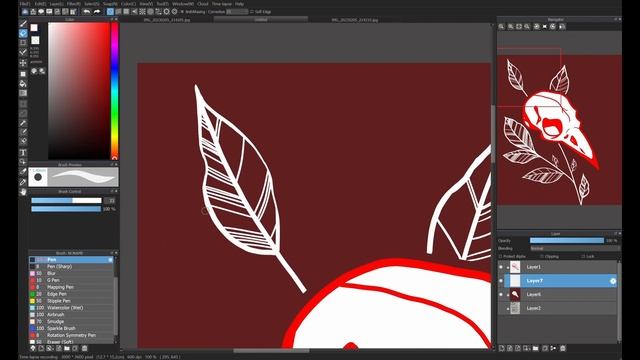This screenshot has height=360, width=640.
Task: Hide Layer7 with its visibility dot
Action: coord(501,281)
